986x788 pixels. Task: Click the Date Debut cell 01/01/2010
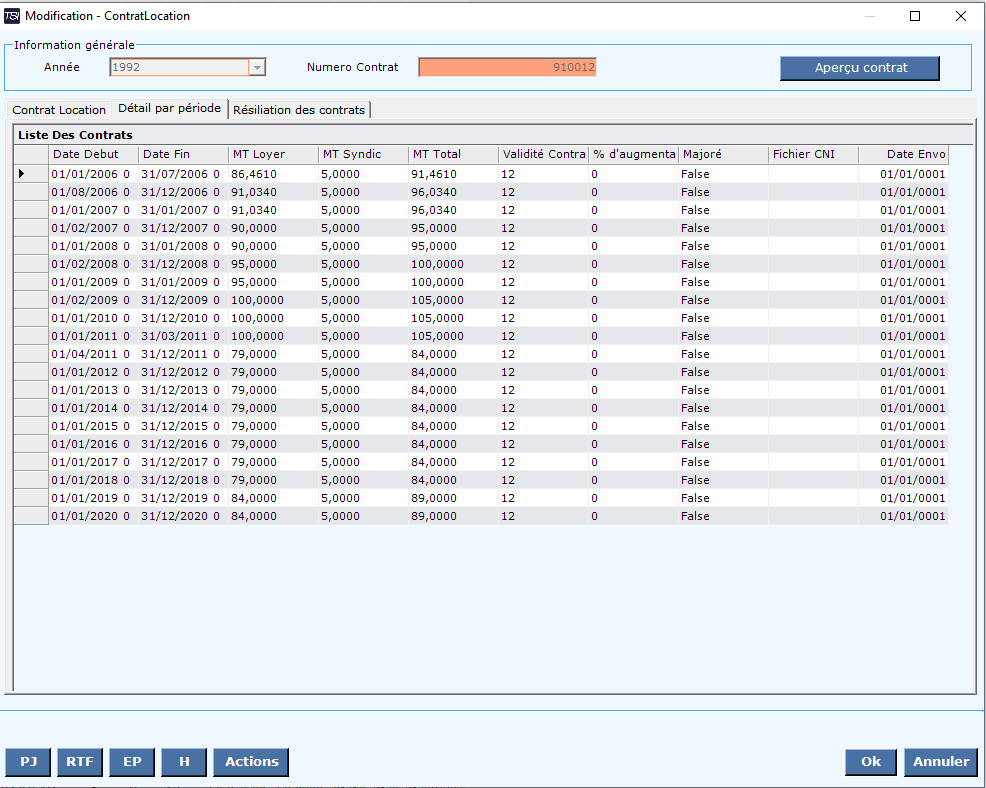[94, 318]
